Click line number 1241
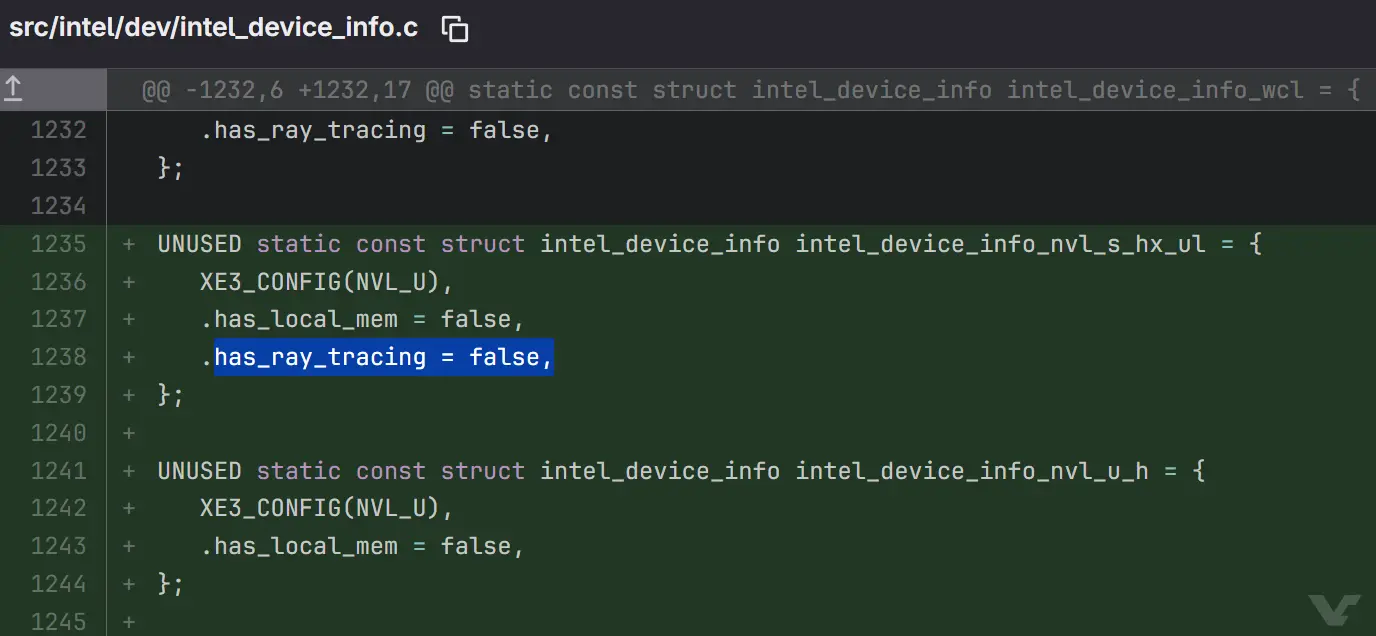This screenshot has height=636, width=1376. click(59, 471)
